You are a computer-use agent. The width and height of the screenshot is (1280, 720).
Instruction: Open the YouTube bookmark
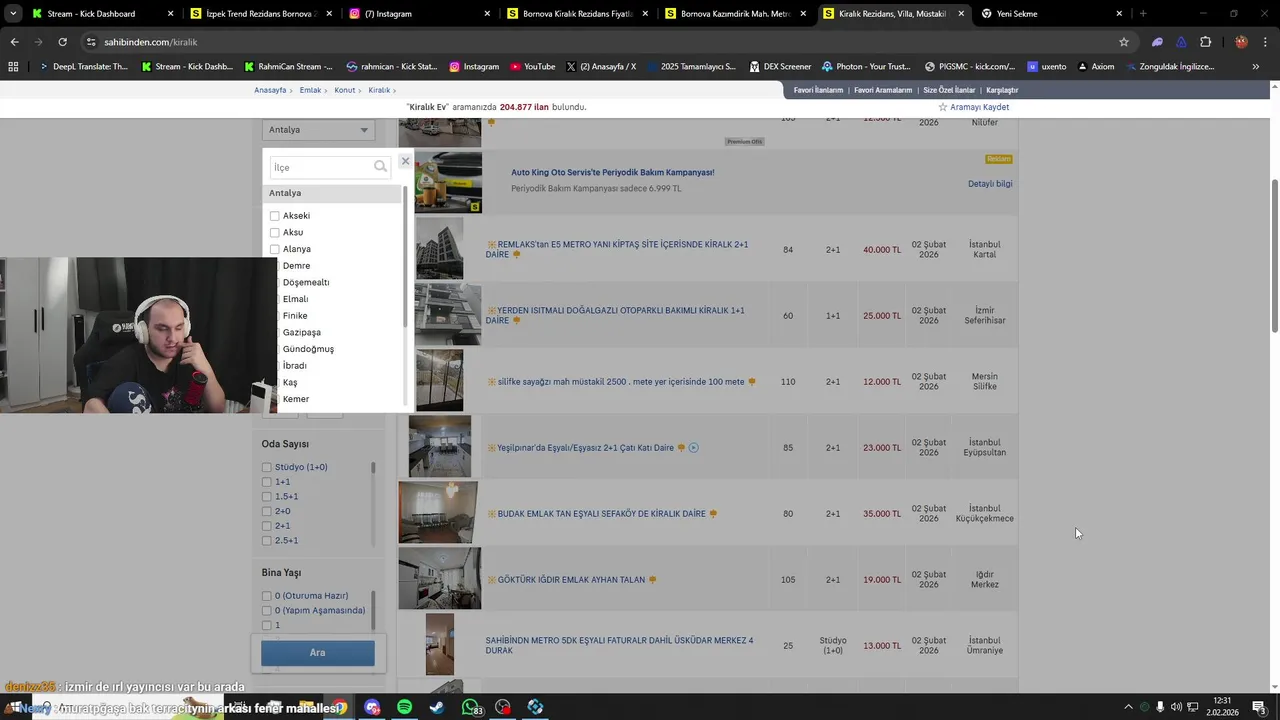(x=532, y=67)
